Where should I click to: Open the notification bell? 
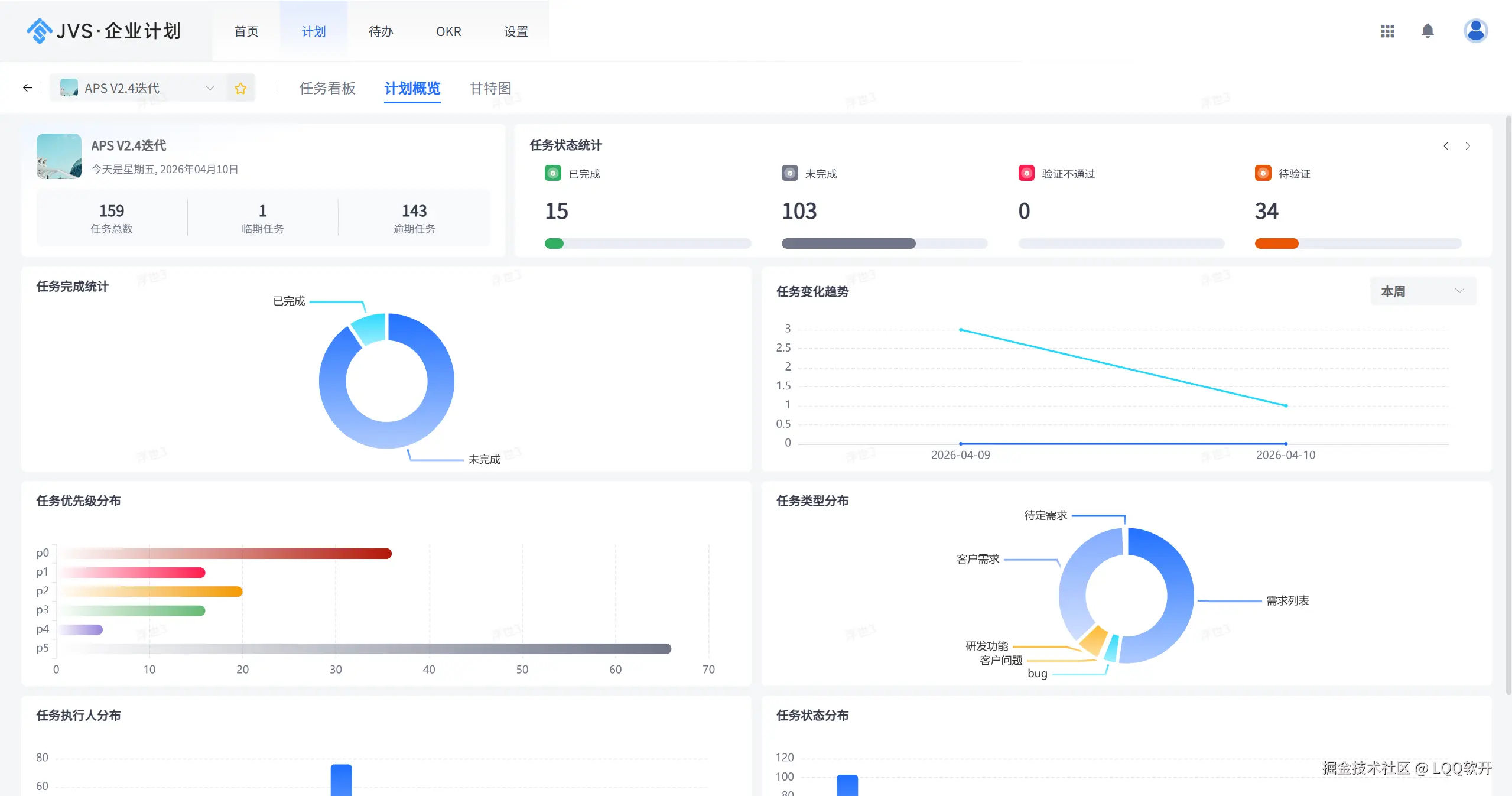coord(1428,31)
